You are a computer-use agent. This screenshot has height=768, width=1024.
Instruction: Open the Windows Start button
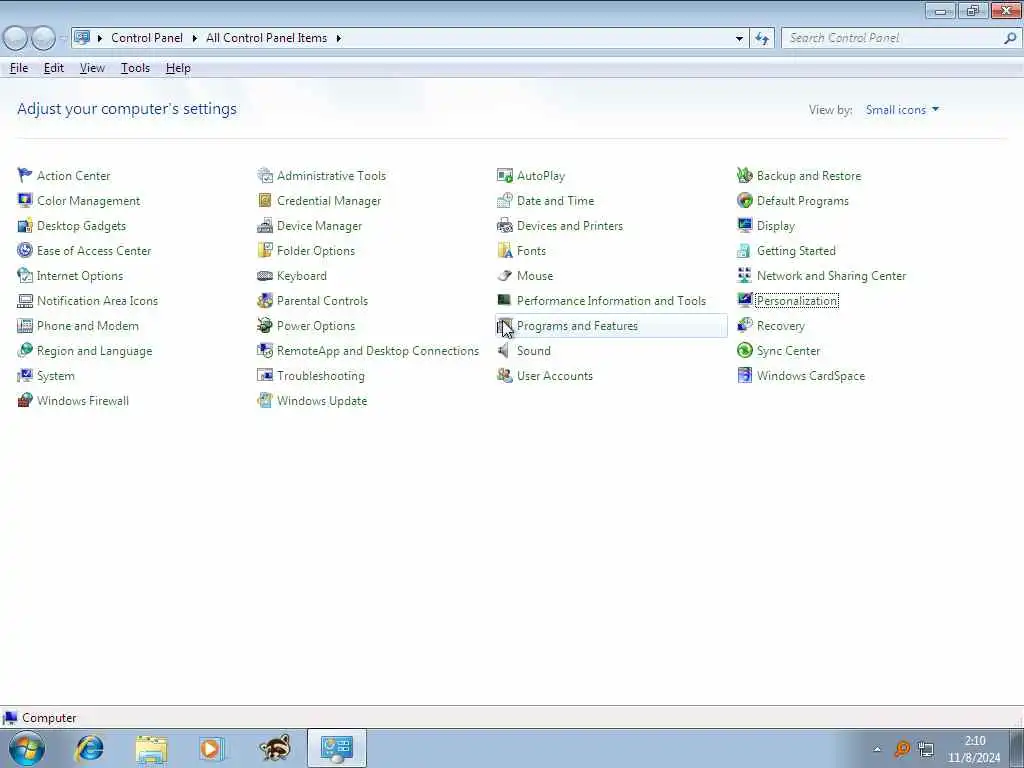(27, 748)
